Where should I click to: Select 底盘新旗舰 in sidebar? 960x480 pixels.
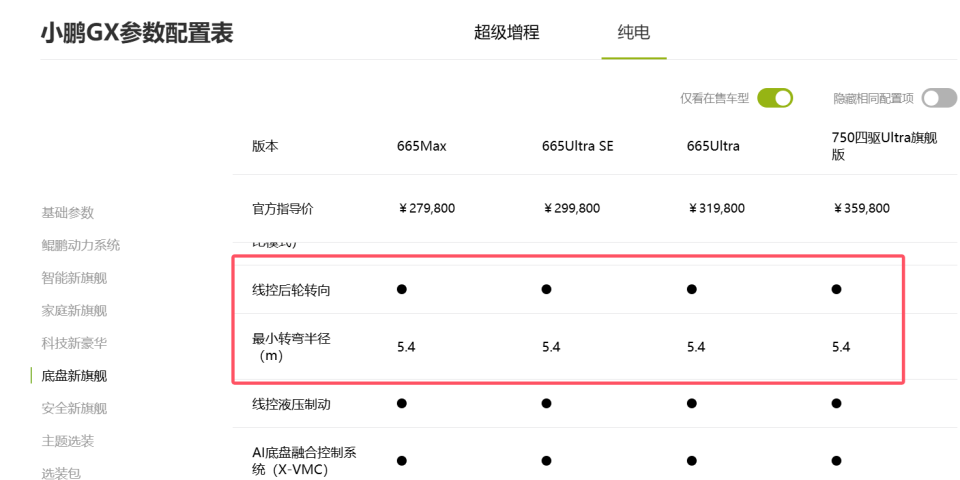[x=74, y=375]
